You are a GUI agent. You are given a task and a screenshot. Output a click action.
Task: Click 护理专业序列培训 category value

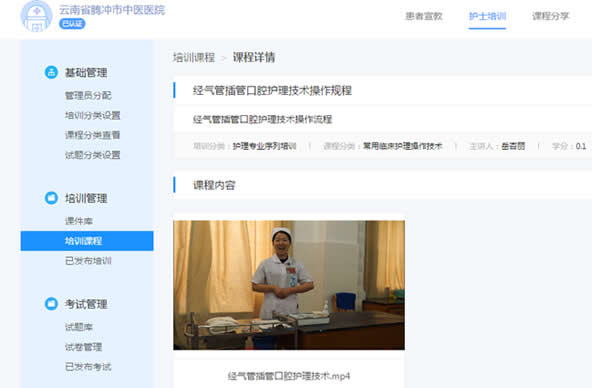click(264, 146)
